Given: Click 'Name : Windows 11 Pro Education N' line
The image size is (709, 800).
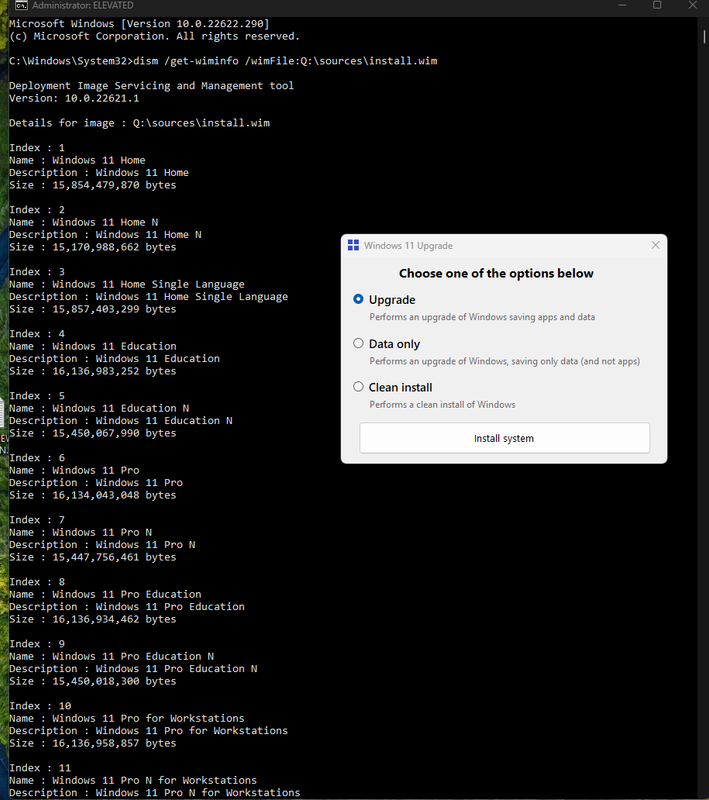Looking at the screenshot, I should [x=111, y=656].
